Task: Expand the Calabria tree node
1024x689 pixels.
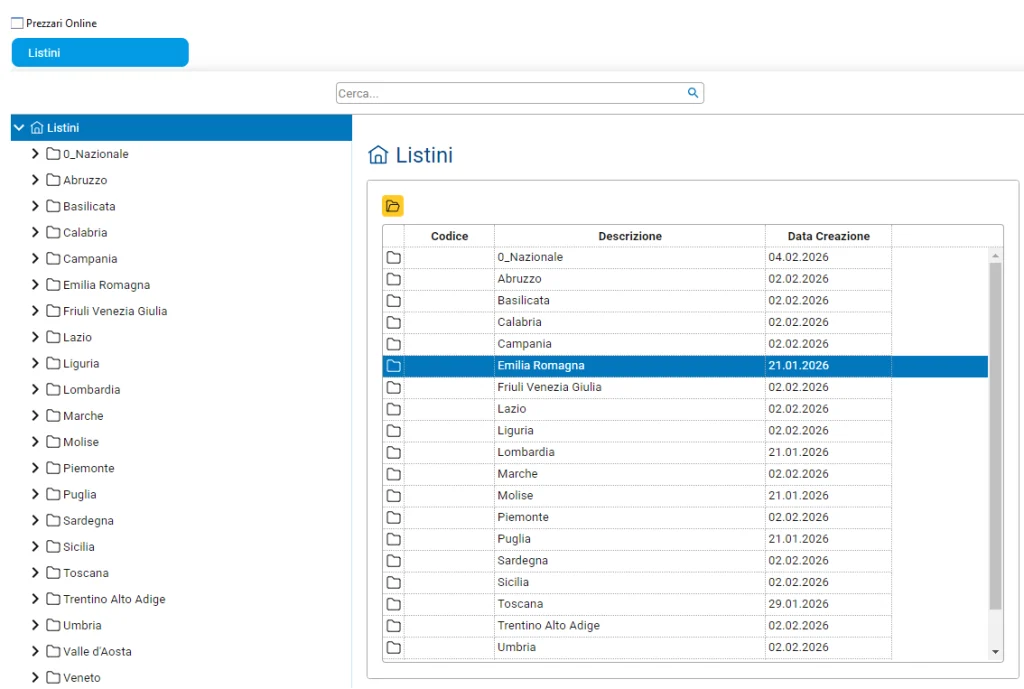Action: [35, 232]
